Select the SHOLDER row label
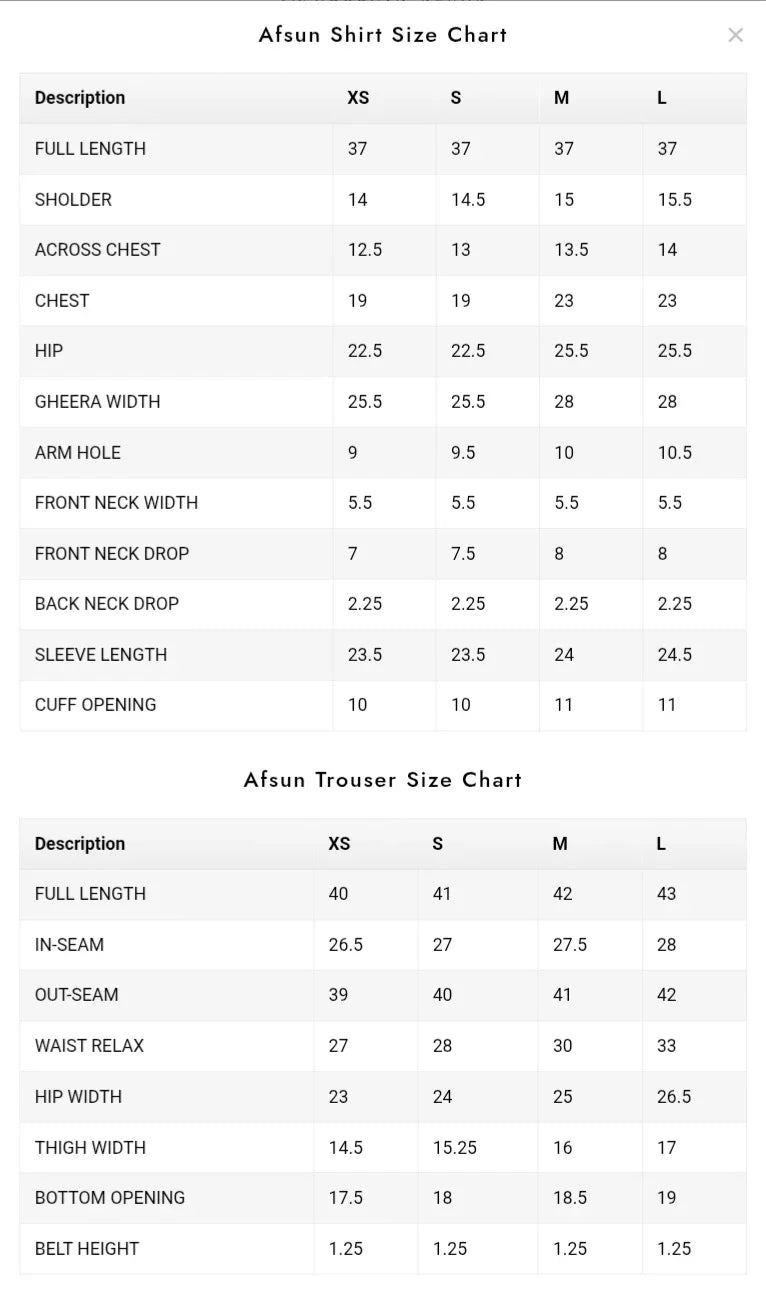766x1296 pixels. click(73, 200)
